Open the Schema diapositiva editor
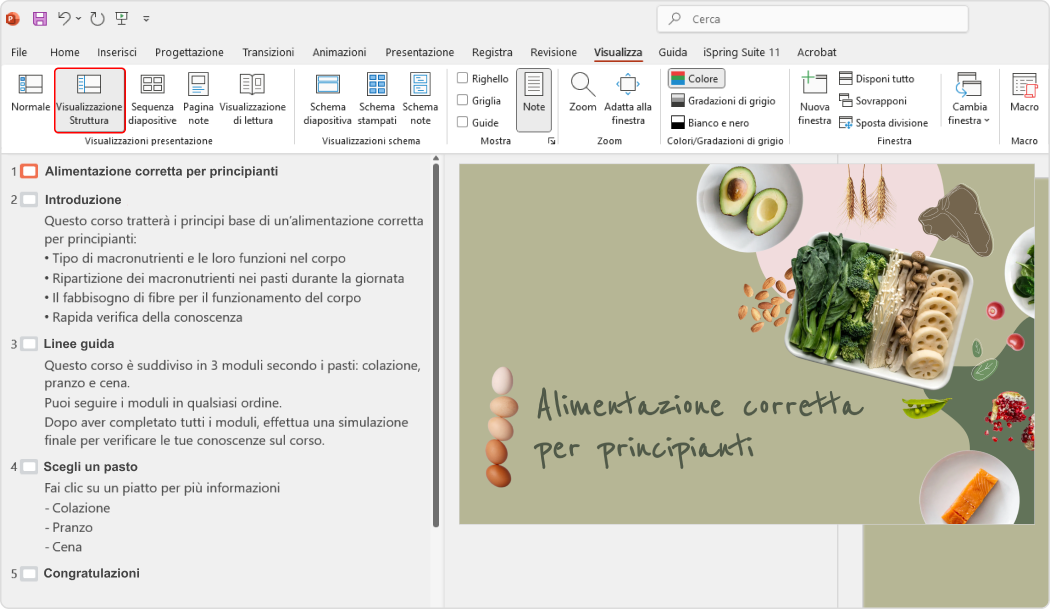 coord(327,98)
